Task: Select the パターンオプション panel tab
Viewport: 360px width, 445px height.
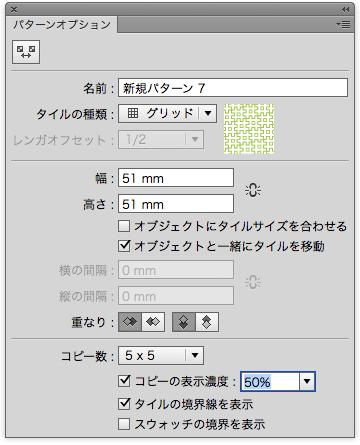Action: point(62,24)
